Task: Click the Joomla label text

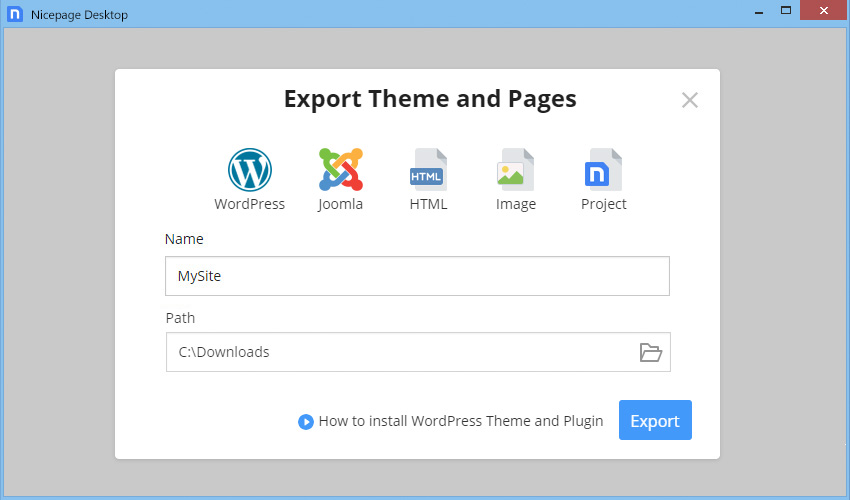Action: coord(340,204)
